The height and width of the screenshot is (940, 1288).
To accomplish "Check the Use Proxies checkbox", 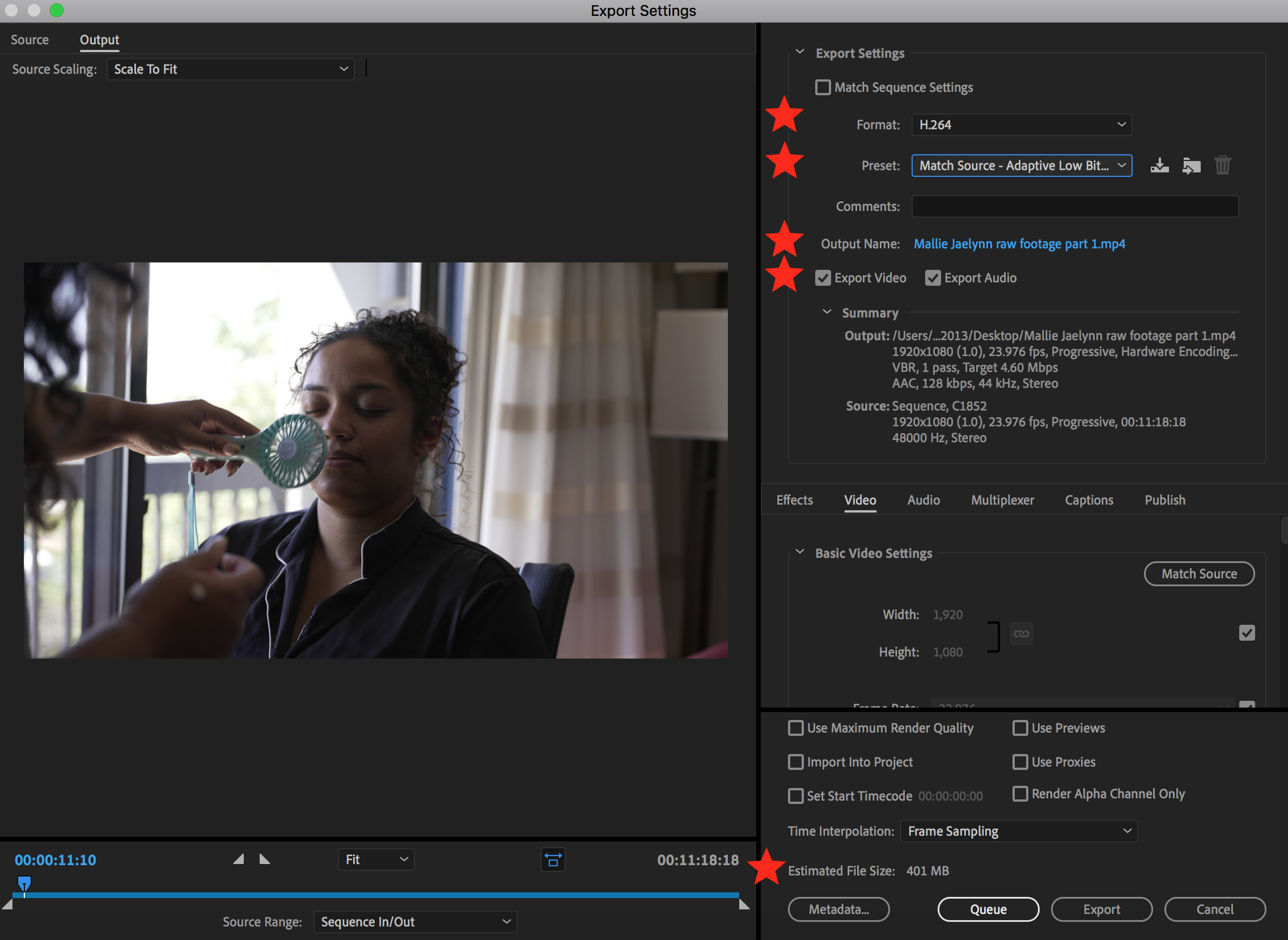I will pos(1020,762).
